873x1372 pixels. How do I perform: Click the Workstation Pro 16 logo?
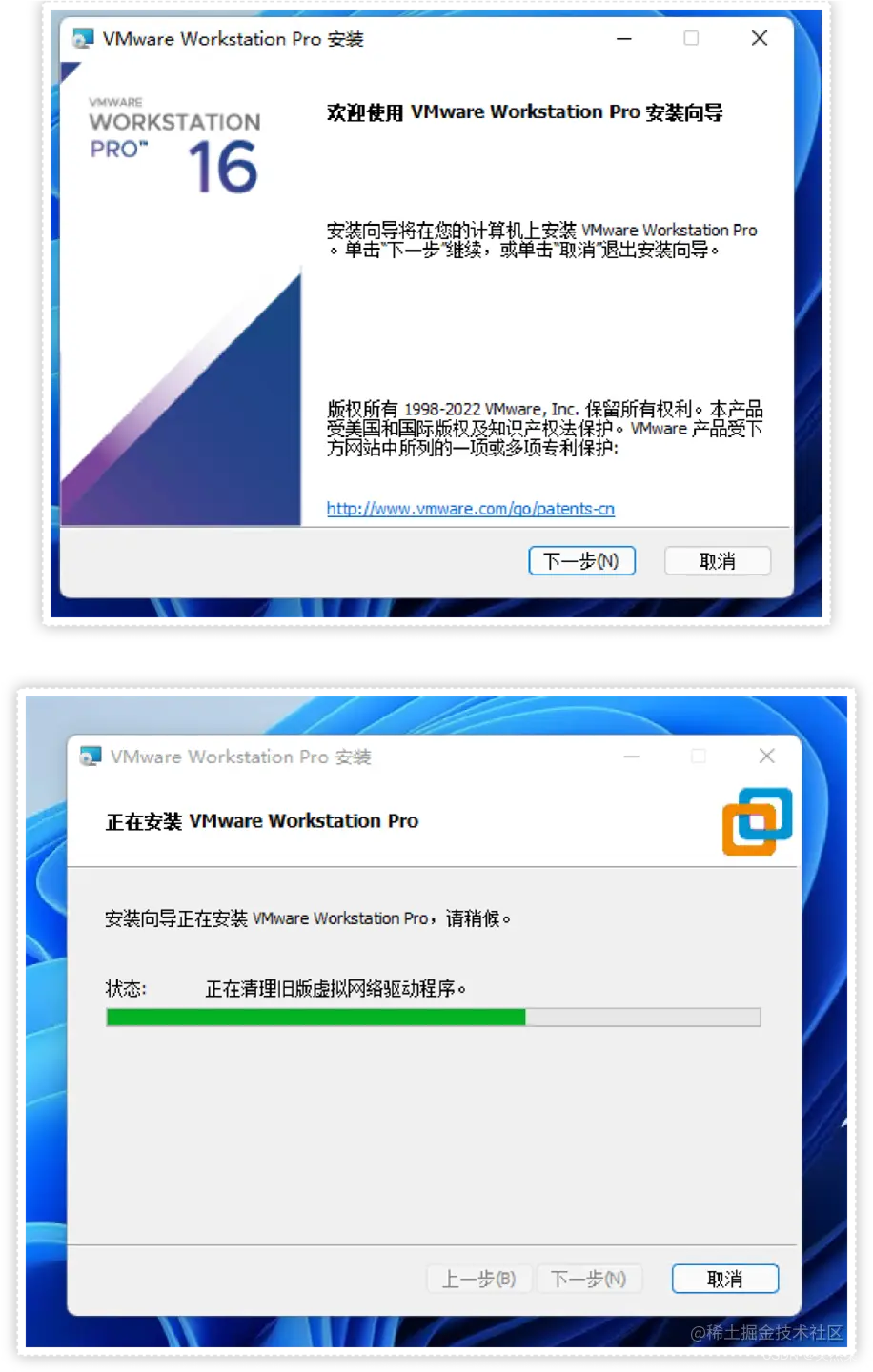pyautogui.click(x=174, y=146)
